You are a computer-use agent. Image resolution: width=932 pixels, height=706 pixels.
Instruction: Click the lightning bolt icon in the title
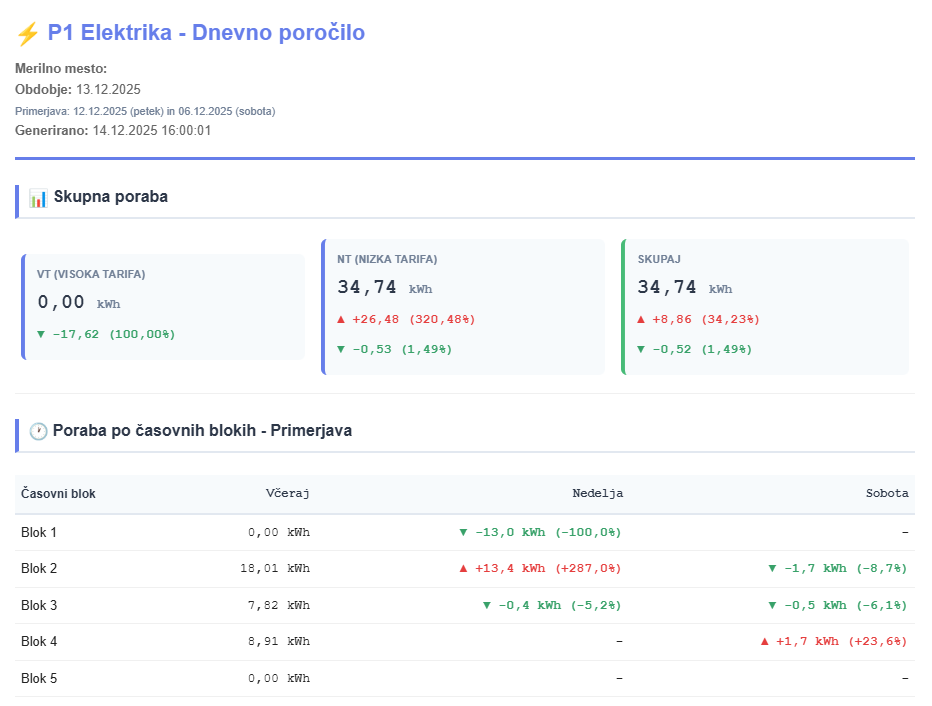[x=27, y=33]
